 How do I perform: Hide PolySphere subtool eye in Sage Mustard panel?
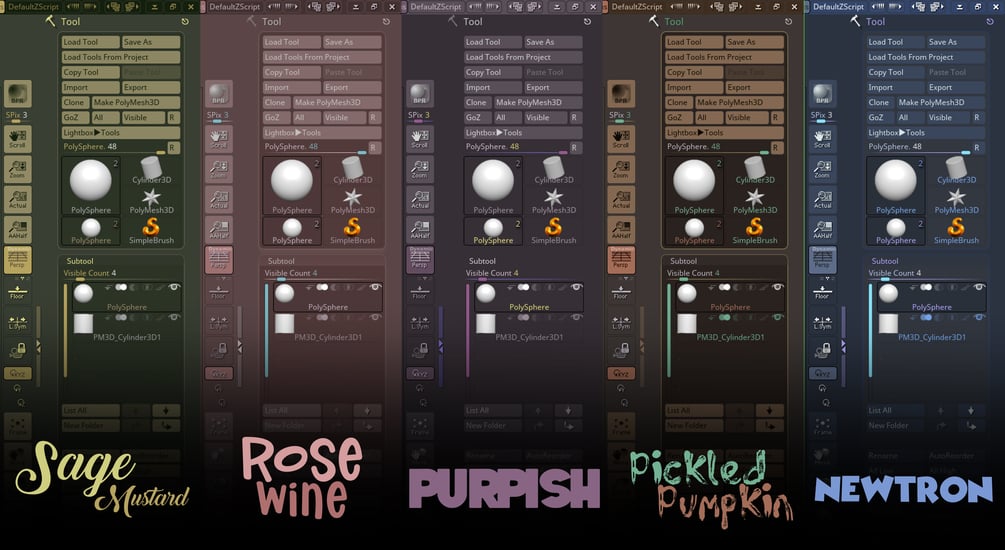(174, 287)
